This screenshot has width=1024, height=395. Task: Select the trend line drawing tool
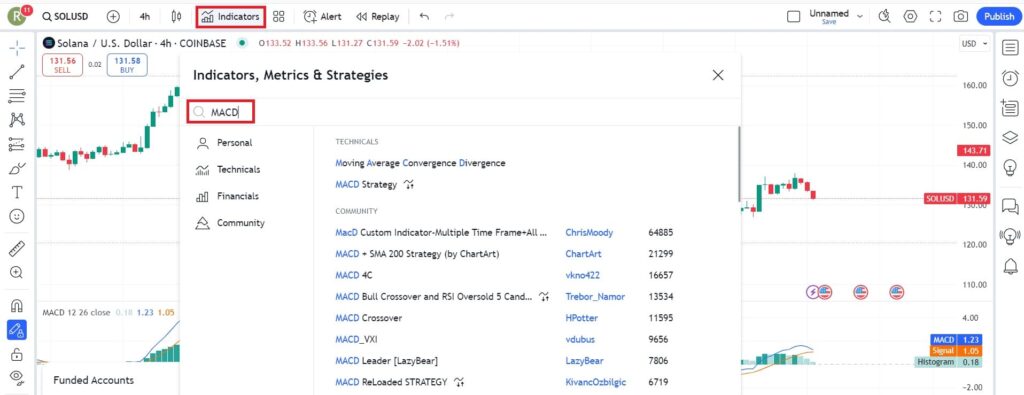[x=17, y=71]
